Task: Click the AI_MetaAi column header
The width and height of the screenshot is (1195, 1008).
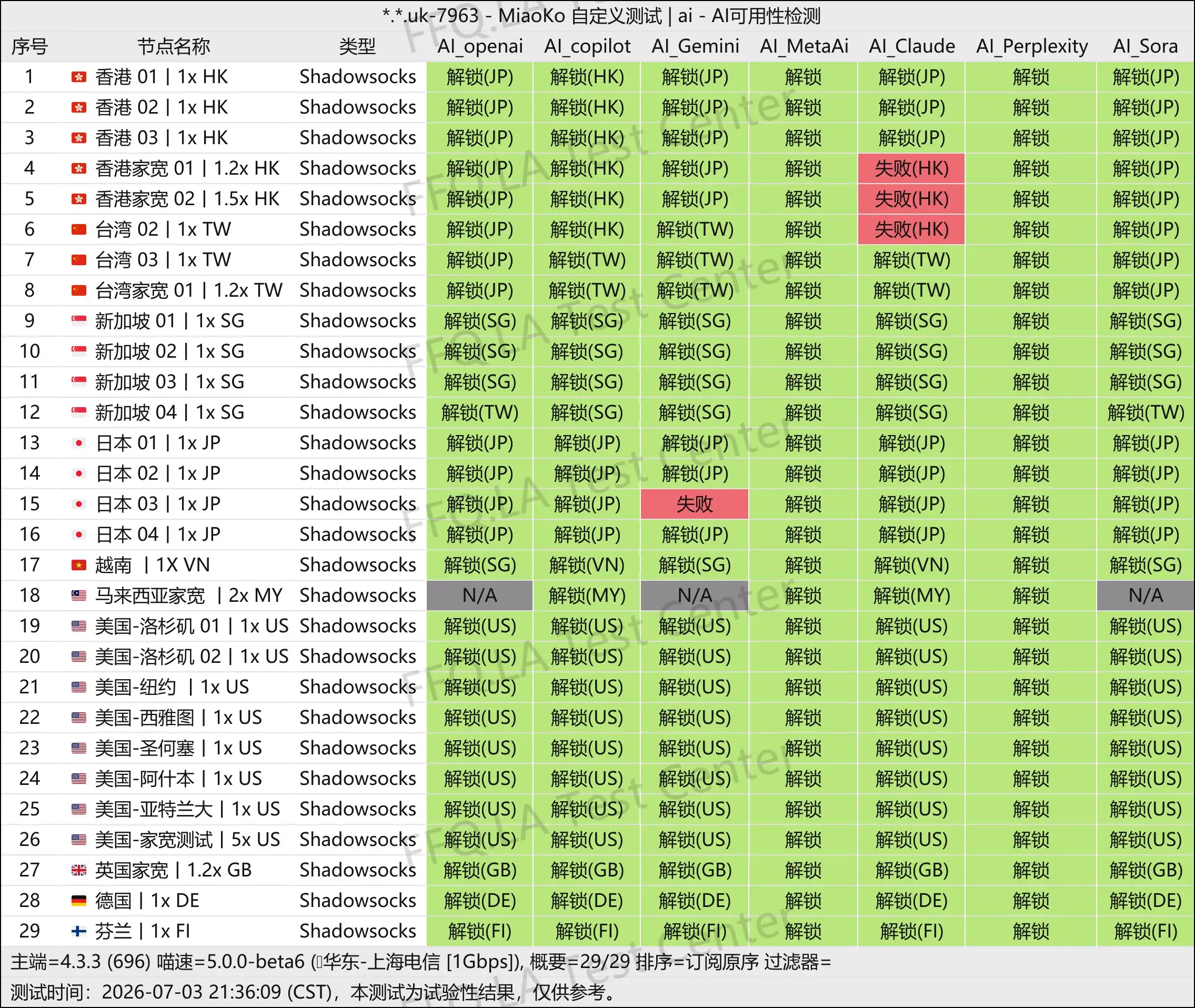Action: click(804, 46)
